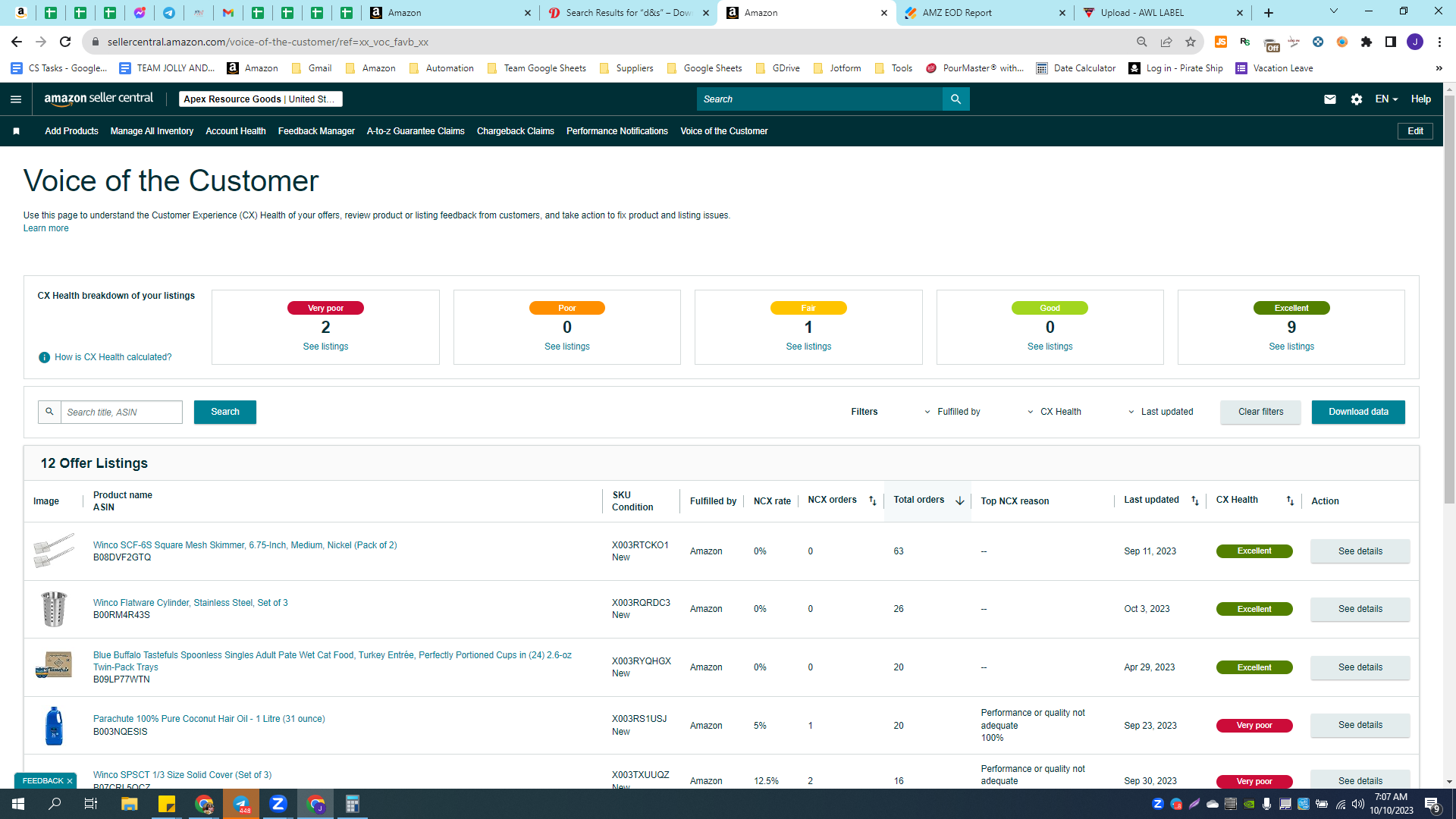Screen dimensions: 1456x819
Task: Click the Seller Central top Search field
Action: point(819,99)
